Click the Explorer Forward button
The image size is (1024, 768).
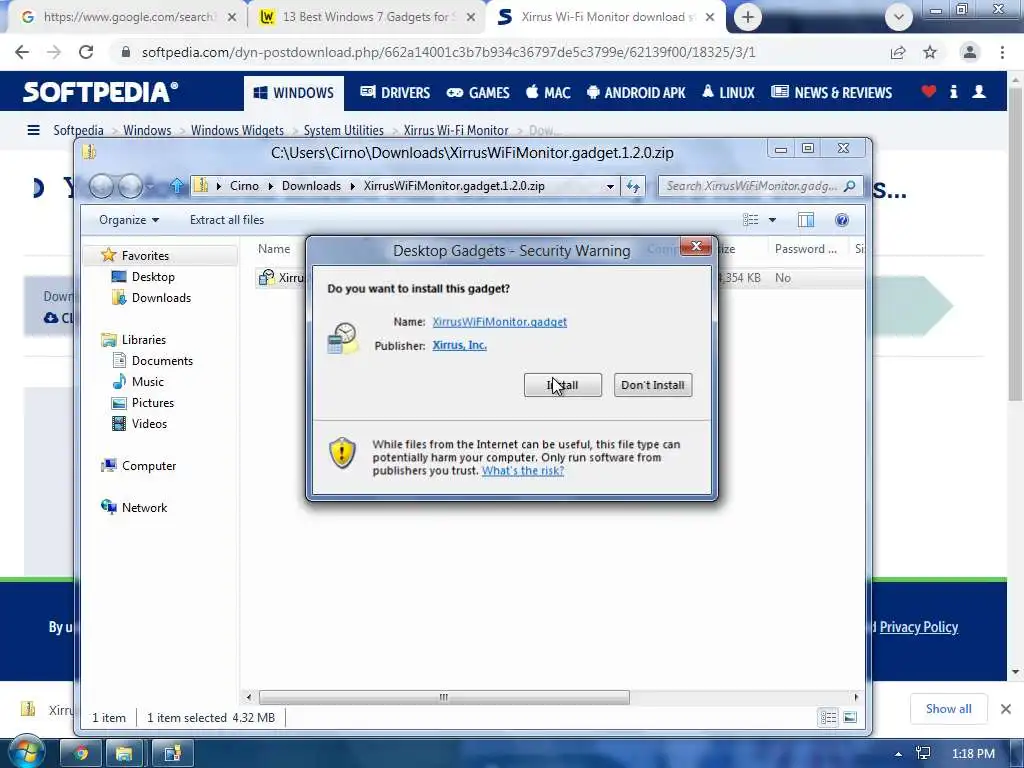[130, 186]
